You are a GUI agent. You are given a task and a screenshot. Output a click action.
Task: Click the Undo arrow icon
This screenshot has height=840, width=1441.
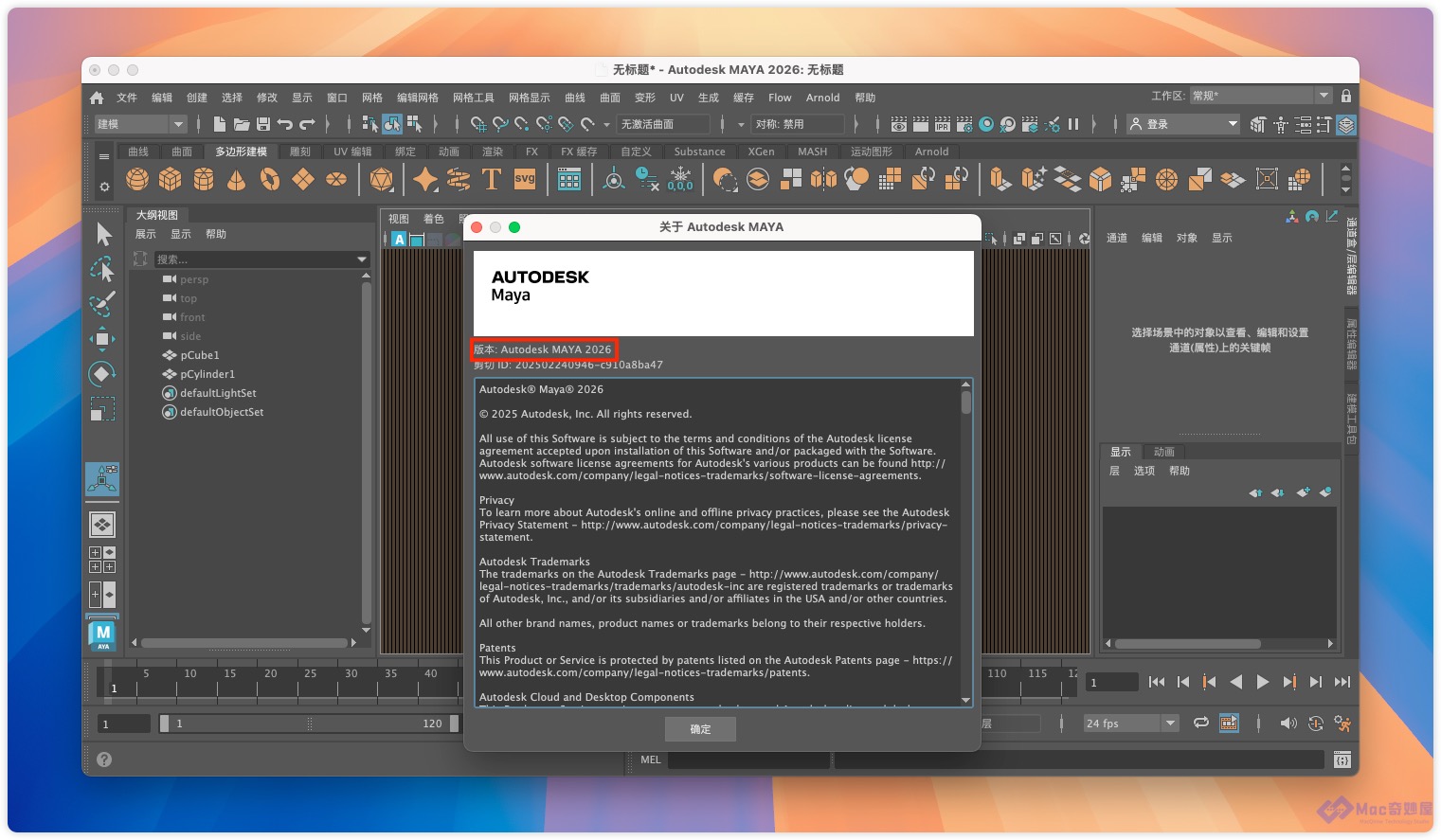[285, 124]
